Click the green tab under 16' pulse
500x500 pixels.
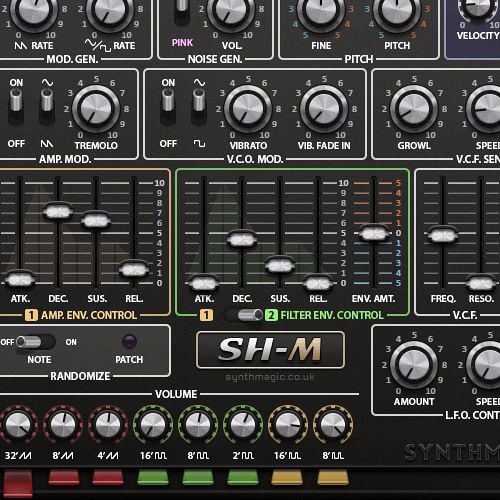153,478
